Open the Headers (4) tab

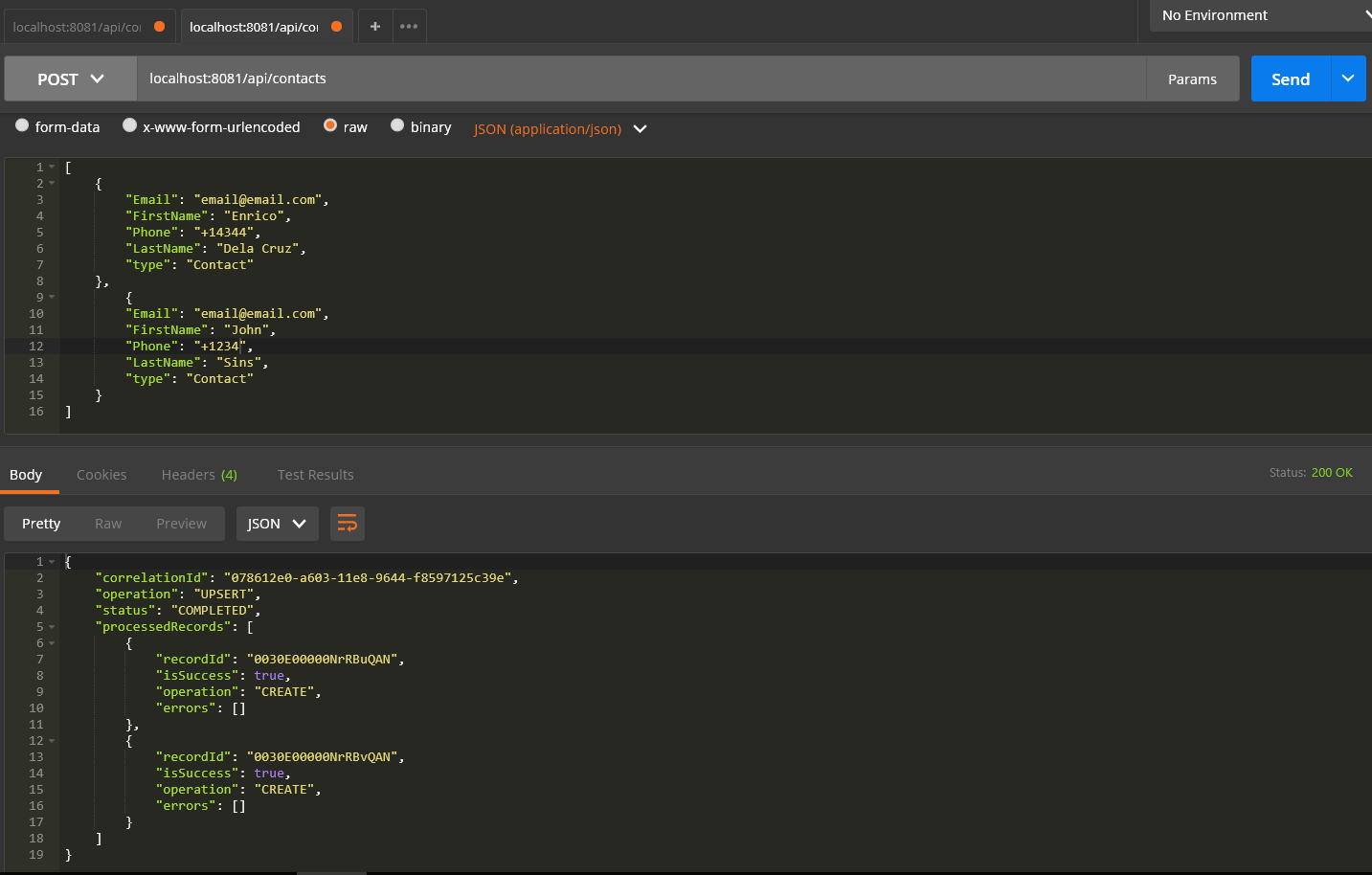click(x=199, y=475)
